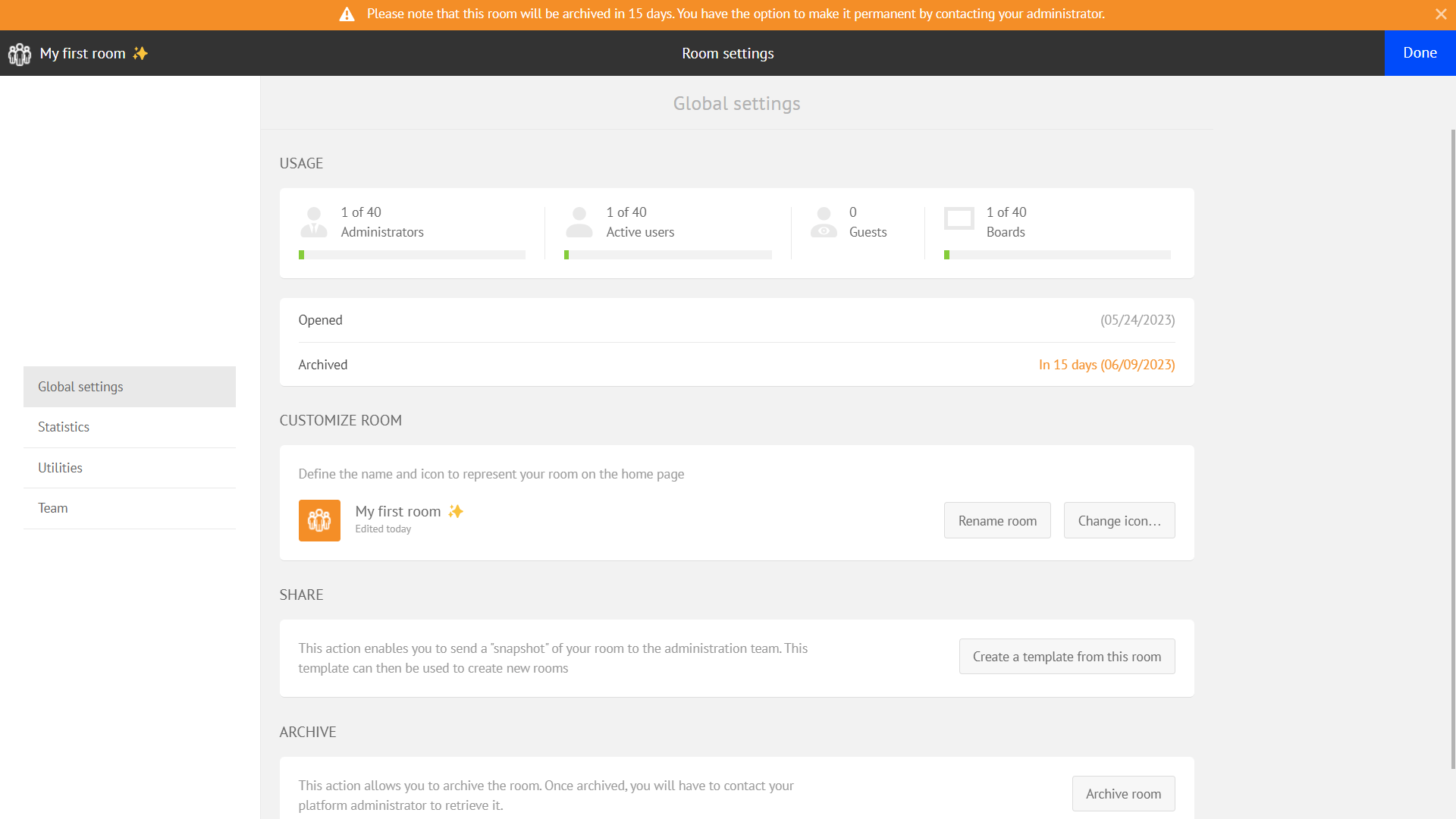The width and height of the screenshot is (1456, 819).
Task: Click 'My first room' title in header
Action: coord(83,53)
